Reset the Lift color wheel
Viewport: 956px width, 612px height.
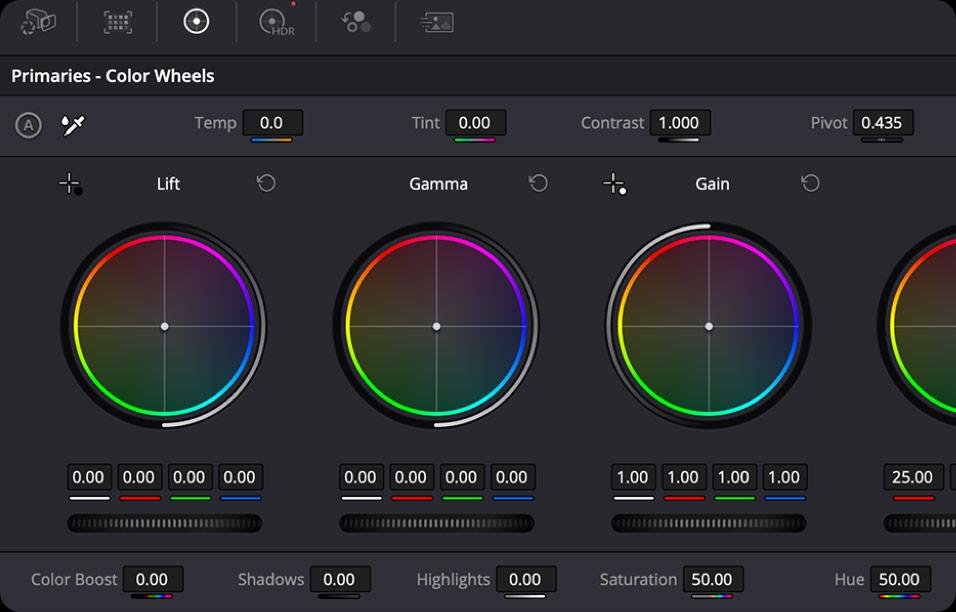click(266, 183)
